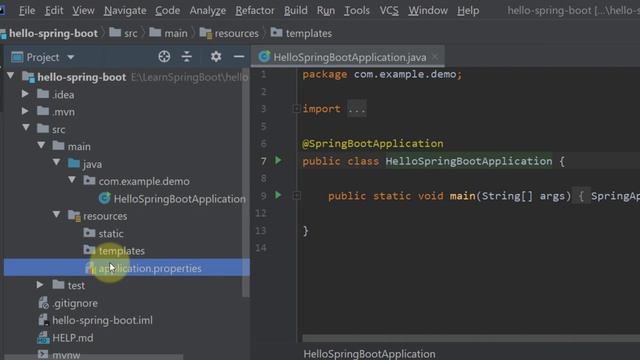The height and width of the screenshot is (360, 640).
Task: Select application.properties in the project tree
Action: tap(127, 268)
